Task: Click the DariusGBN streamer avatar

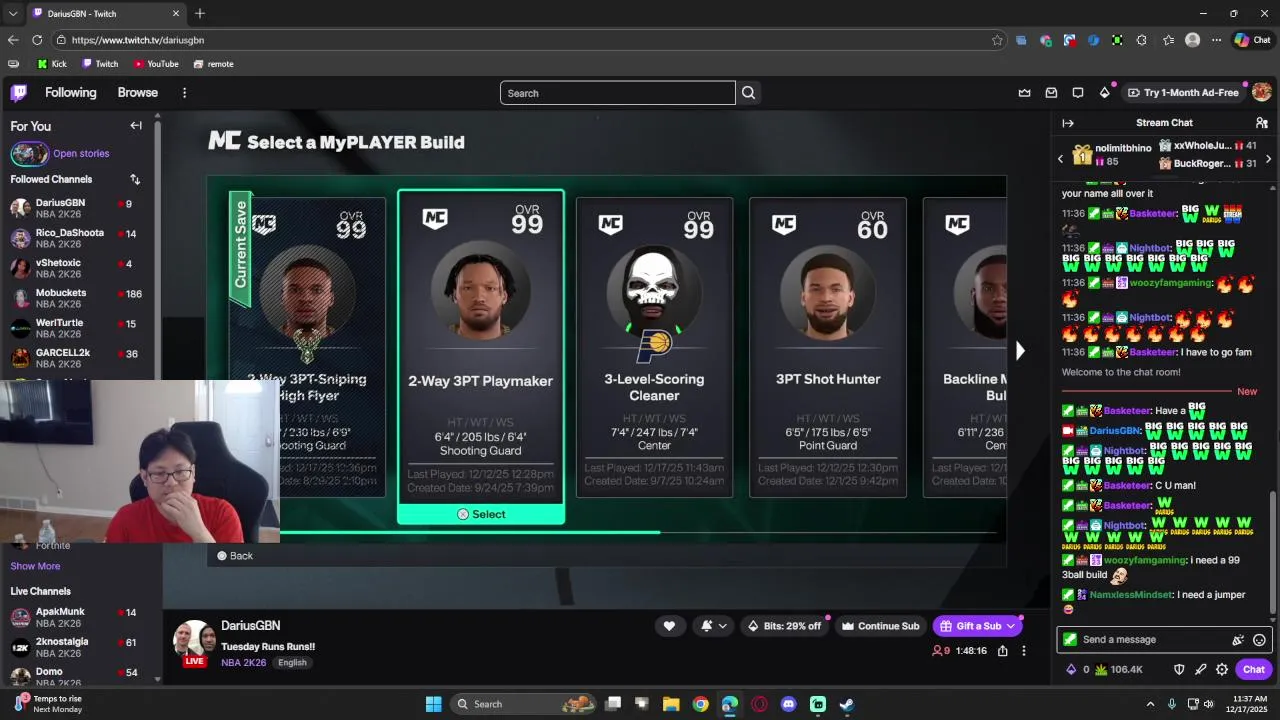Action: (194, 640)
